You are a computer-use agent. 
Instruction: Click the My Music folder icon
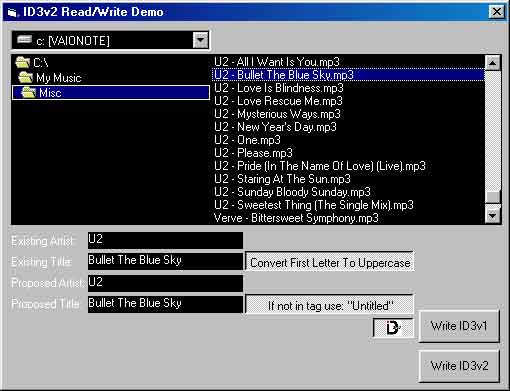coord(26,77)
